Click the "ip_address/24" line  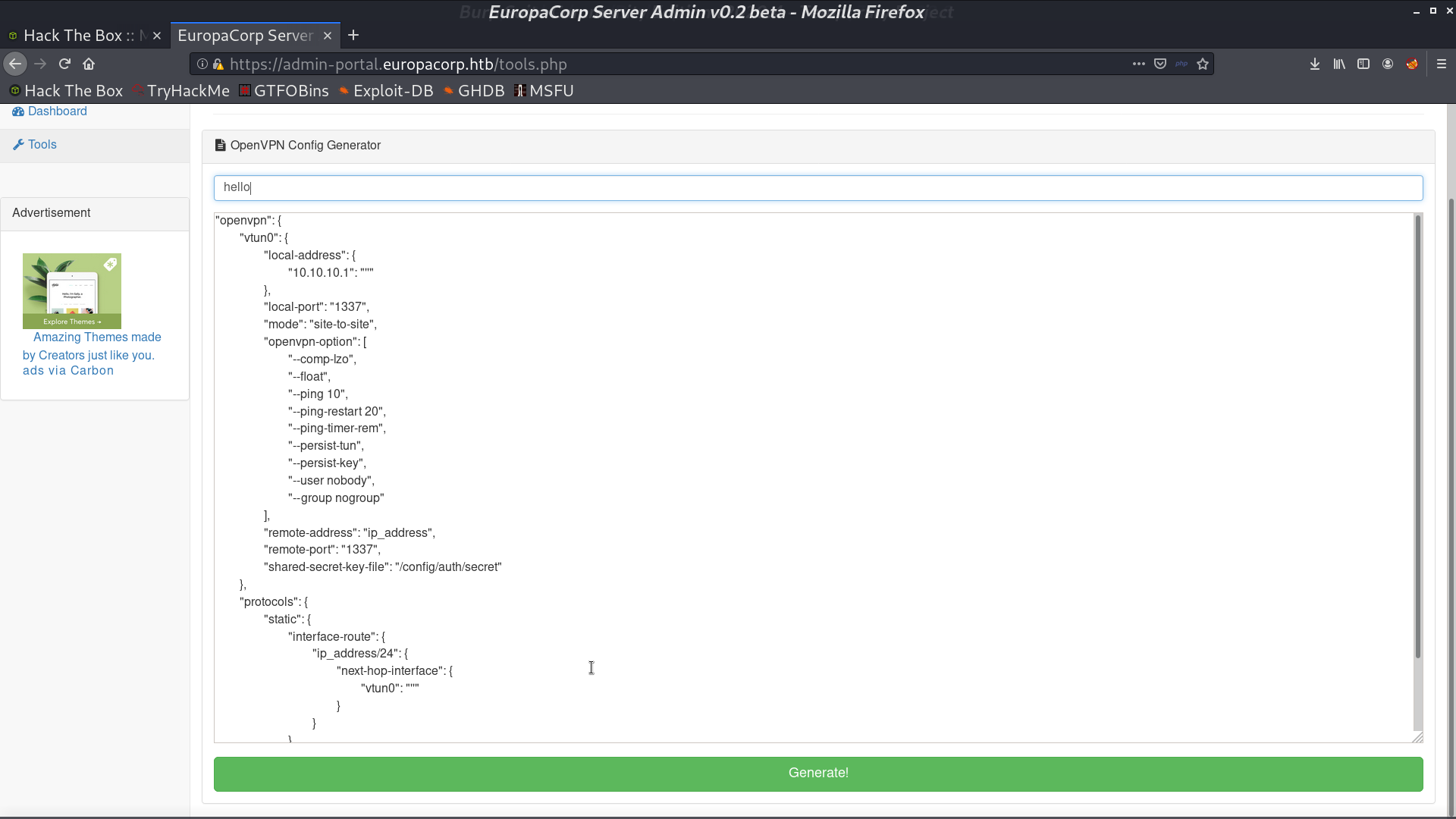360,654
